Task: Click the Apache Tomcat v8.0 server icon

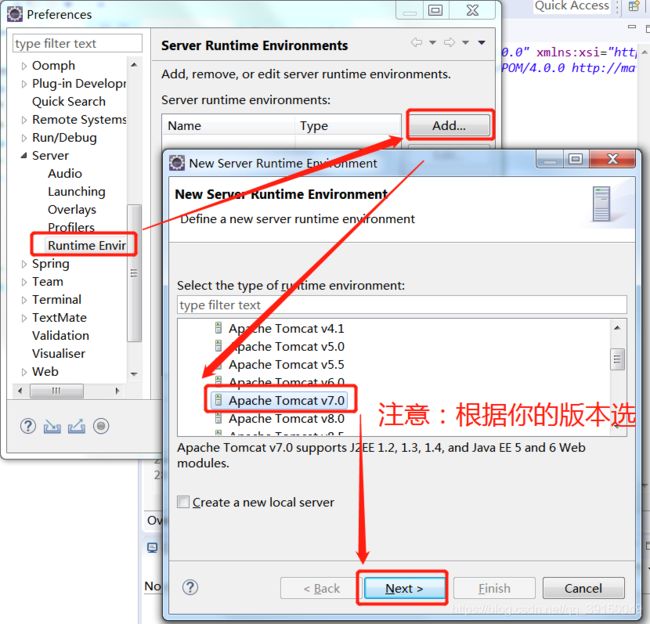Action: tap(218, 418)
